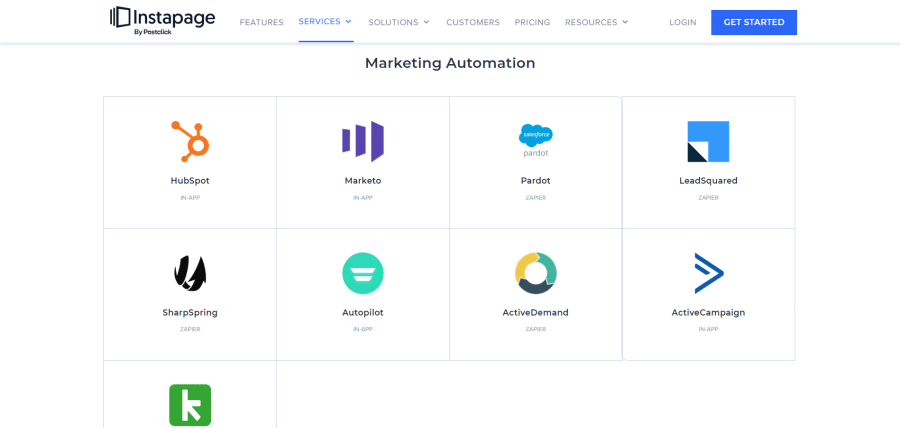Viewport: 900px width, 428px height.
Task: Click the LeadSquared blue square logo
Action: pyautogui.click(x=708, y=141)
